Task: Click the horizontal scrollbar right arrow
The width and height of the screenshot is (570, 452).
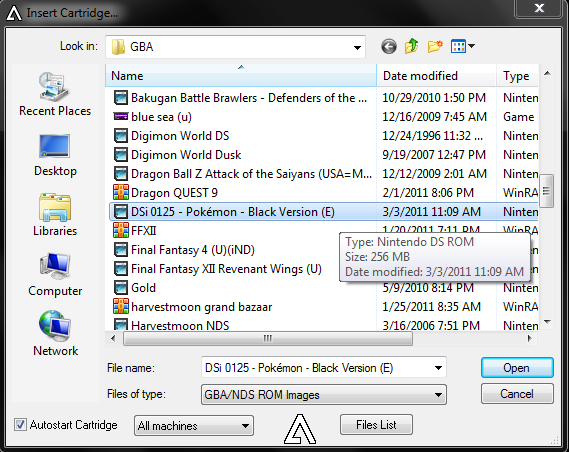Action: [x=530, y=339]
